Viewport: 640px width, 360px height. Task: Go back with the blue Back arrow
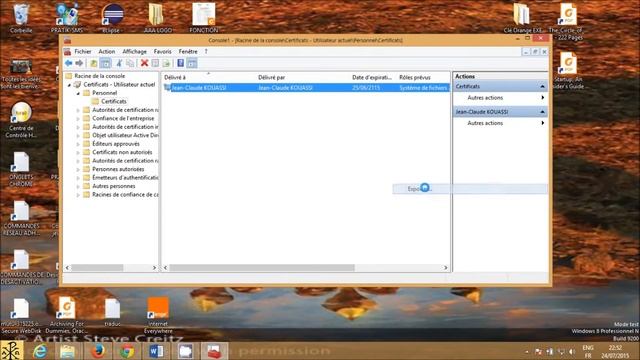69,63
